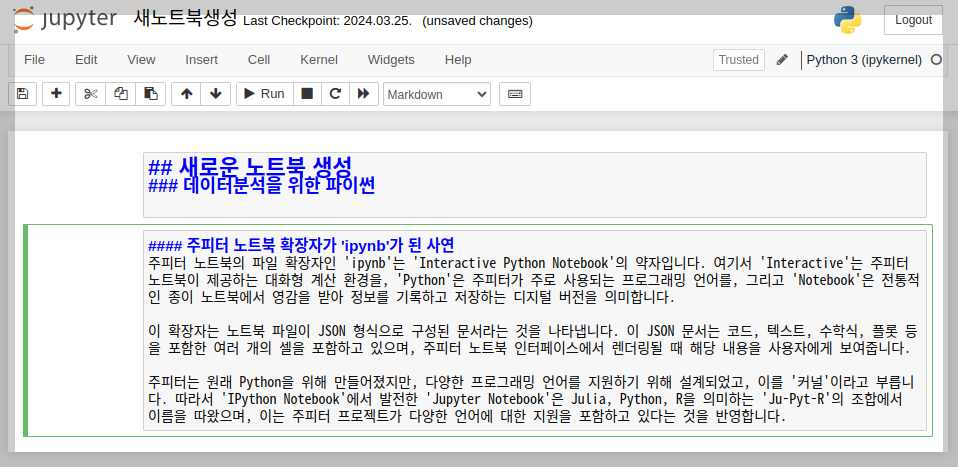Screen dimensions: 958x467
Task: Restart the kernel with circular arrow icon
Action: click(335, 94)
